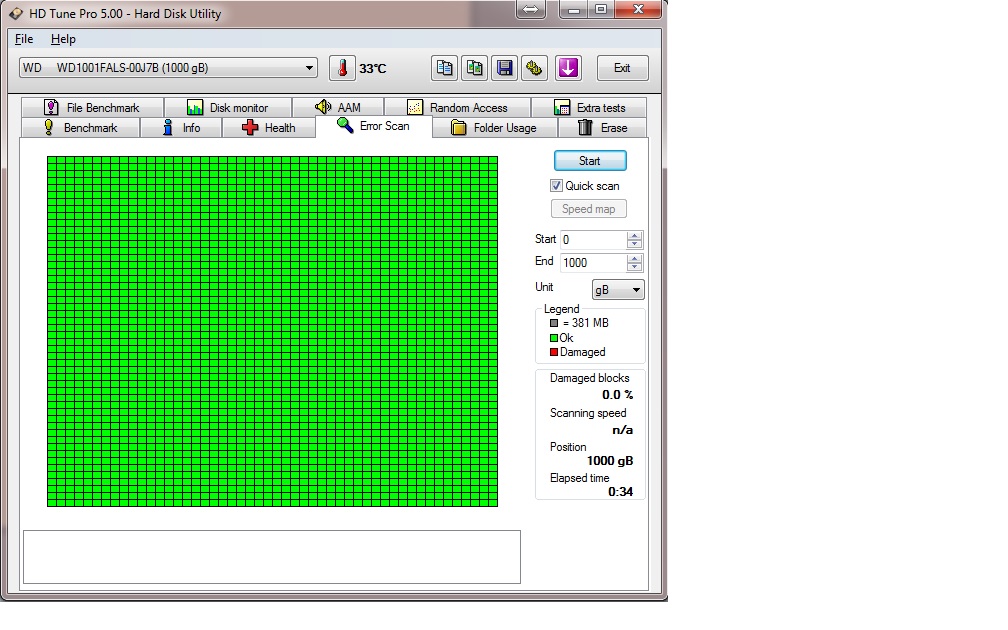Viewport: 1008px width, 630px height.
Task: Open the Unit gB dropdown
Action: pyautogui.click(x=618, y=290)
